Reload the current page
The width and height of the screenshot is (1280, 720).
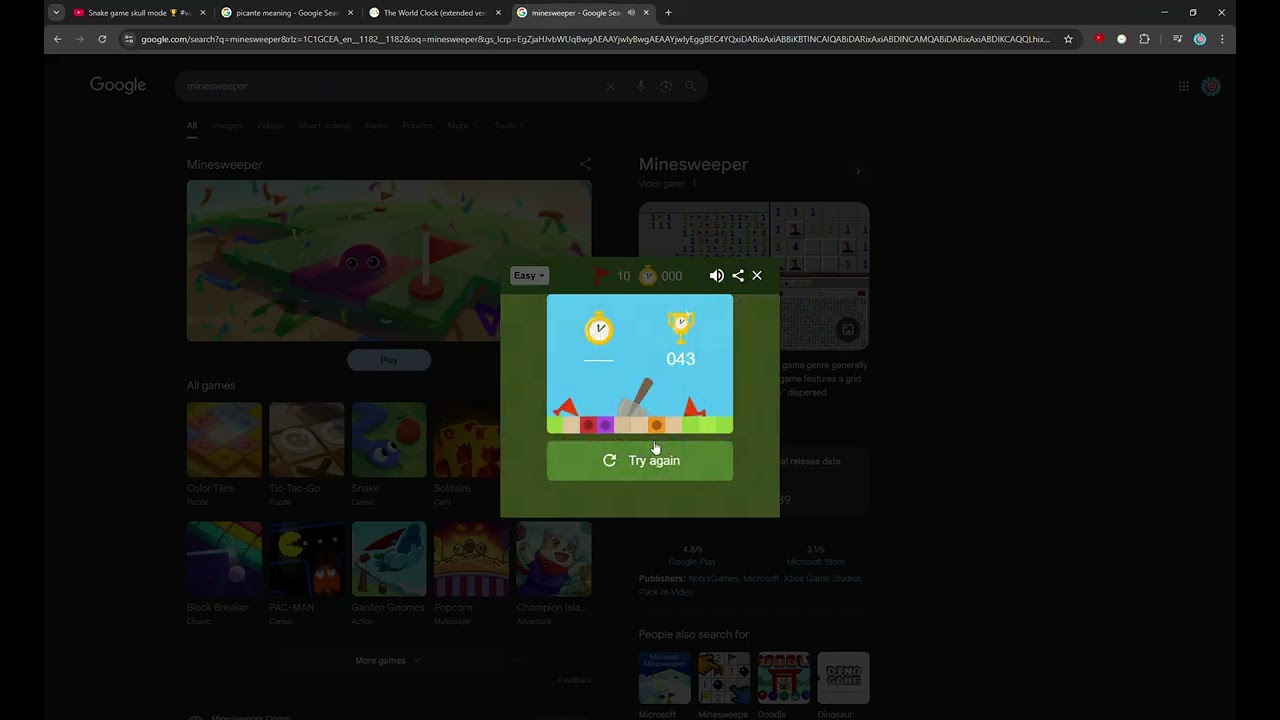click(x=102, y=39)
